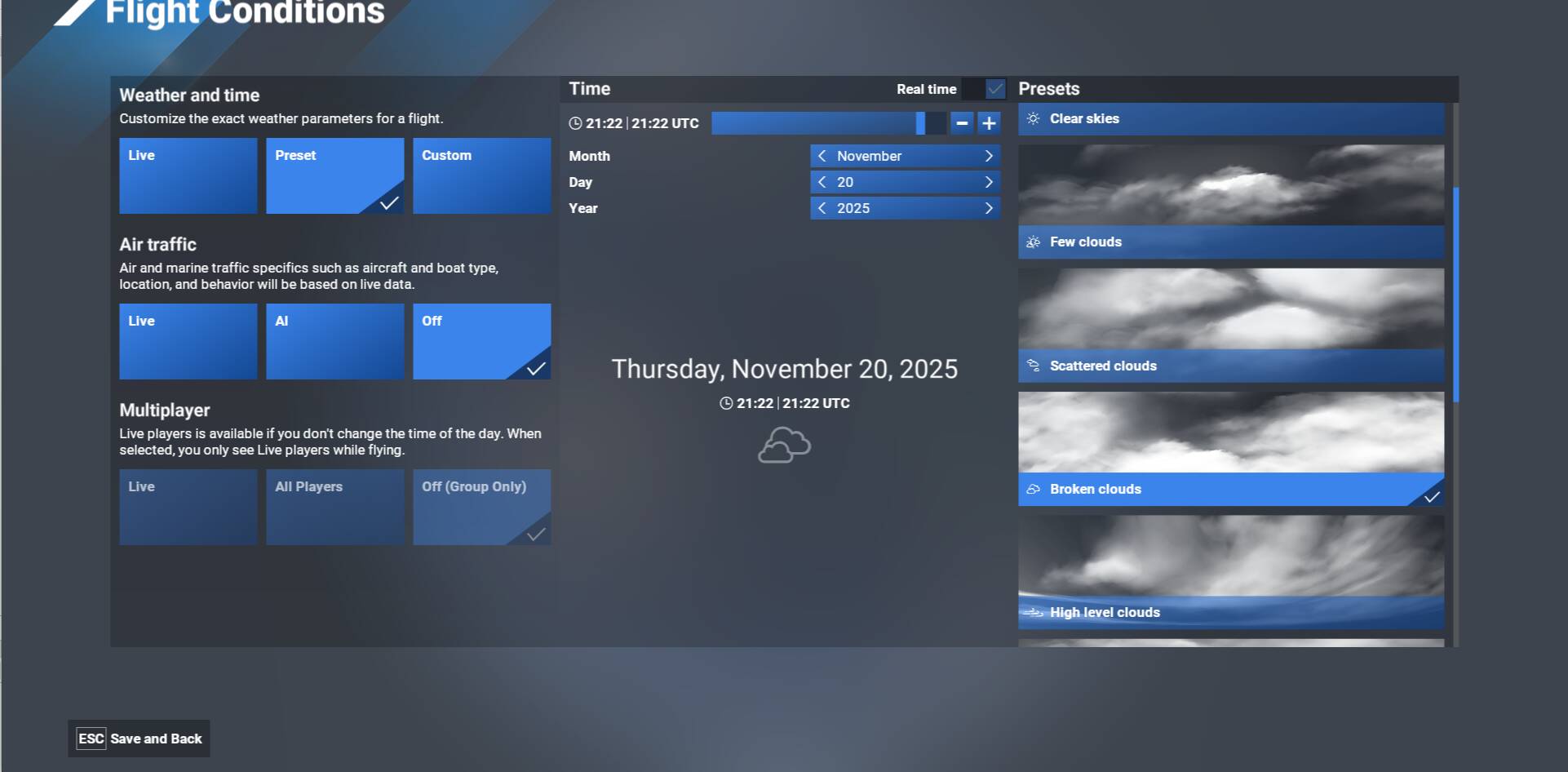Choose Custom weather mode
This screenshot has width=1568, height=772.
tap(482, 175)
